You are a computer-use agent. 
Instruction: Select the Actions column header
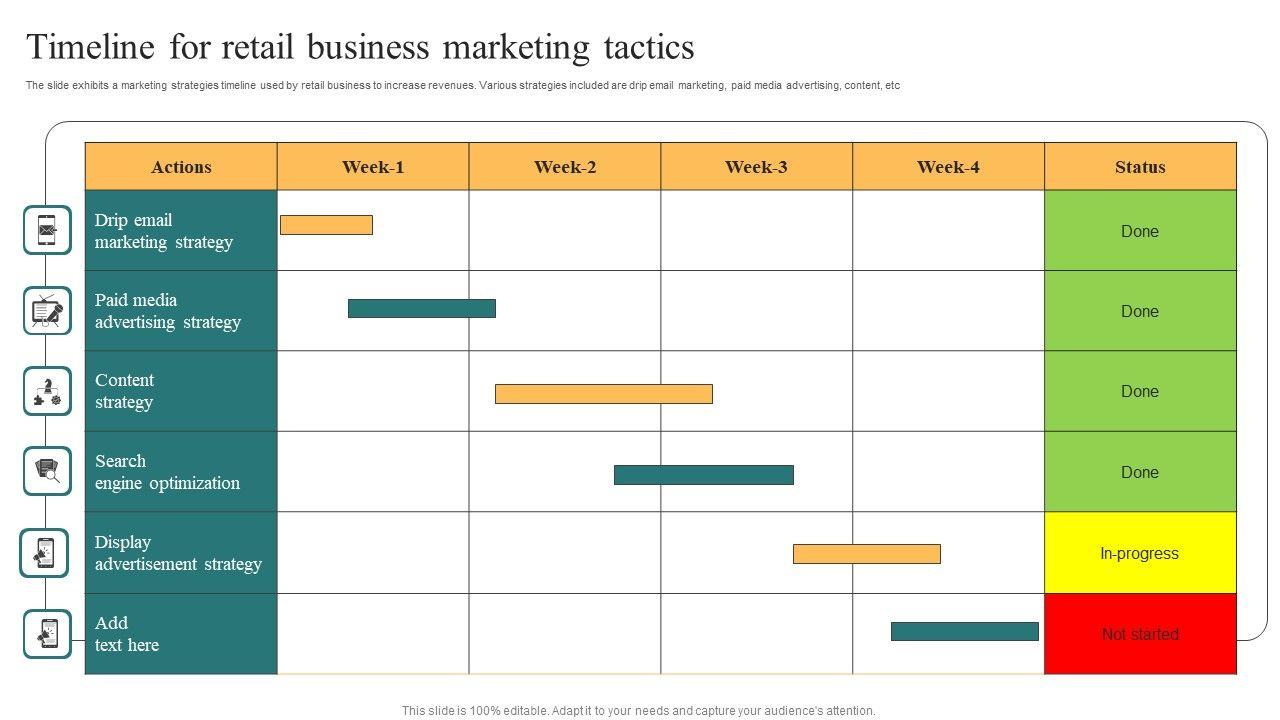click(x=181, y=167)
